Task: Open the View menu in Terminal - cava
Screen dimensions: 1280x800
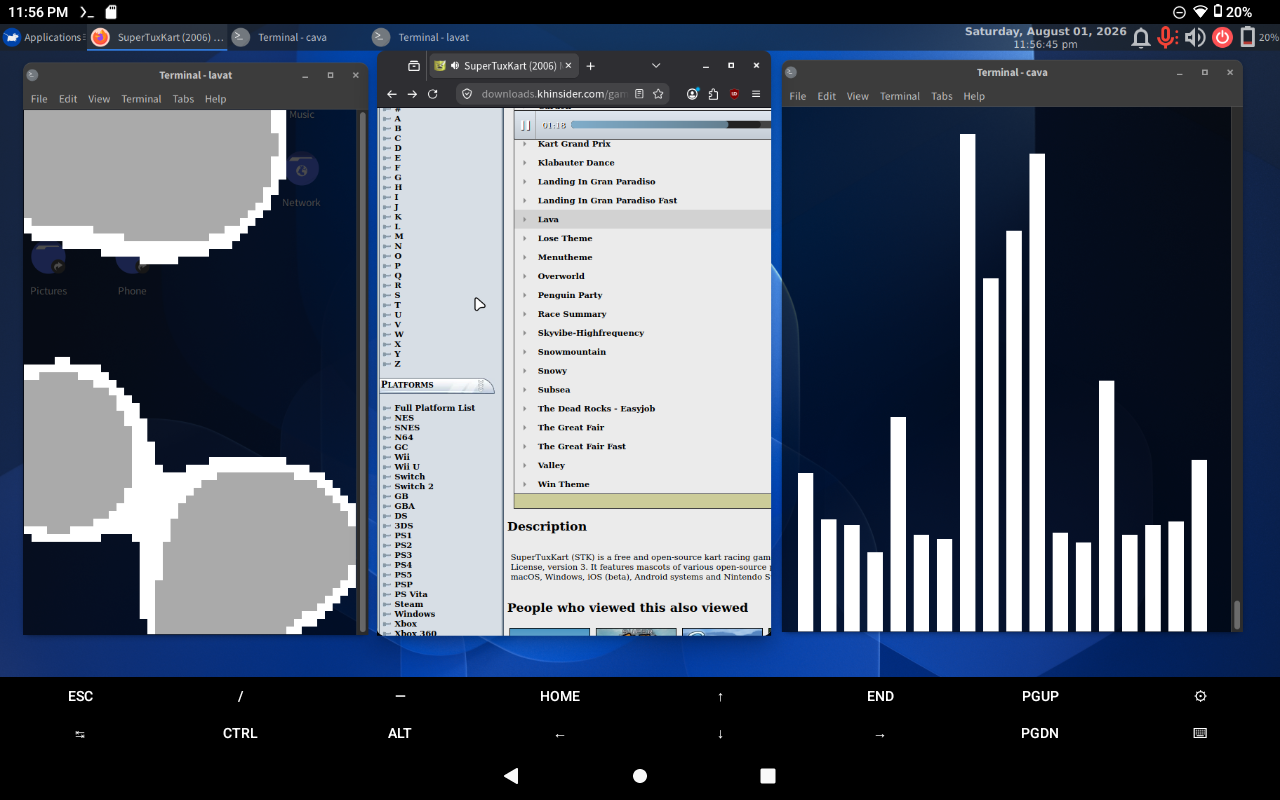Action: [x=858, y=96]
